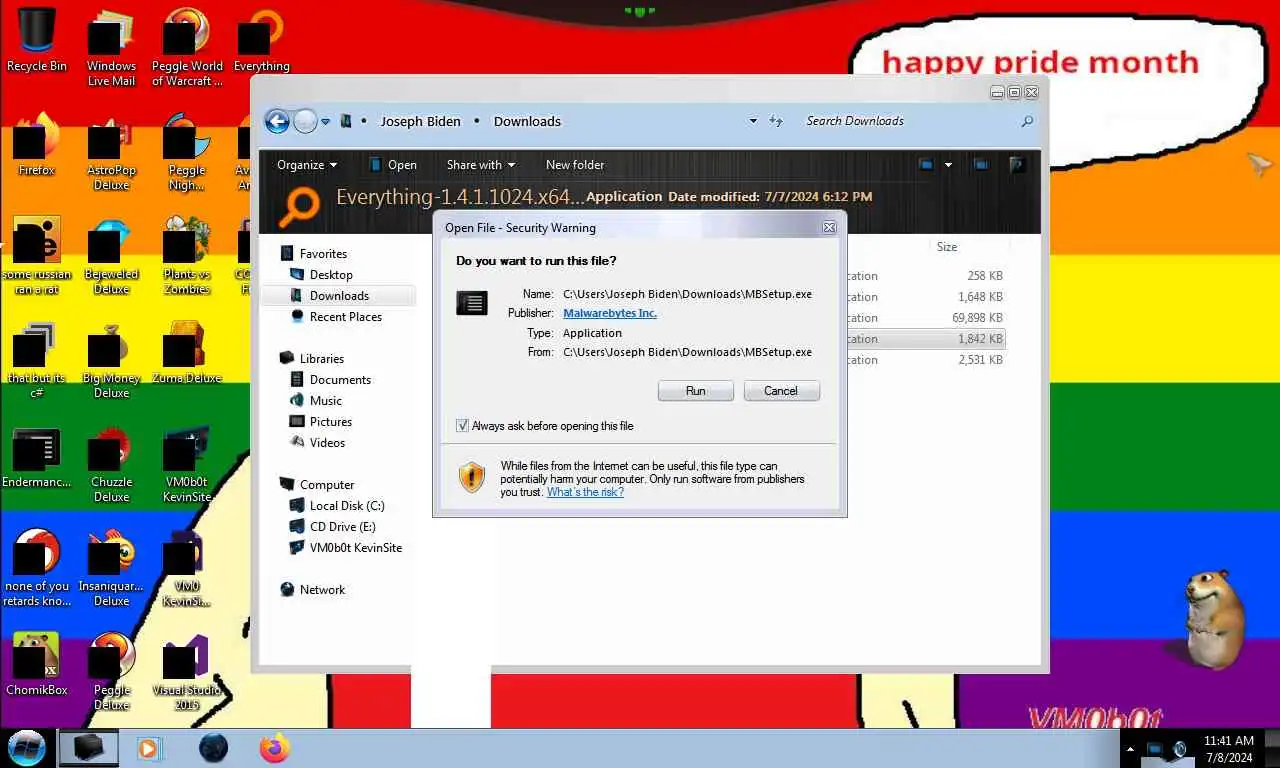The height and width of the screenshot is (768, 1280).
Task: Click the volume icon in system tray
Action: point(1180,749)
